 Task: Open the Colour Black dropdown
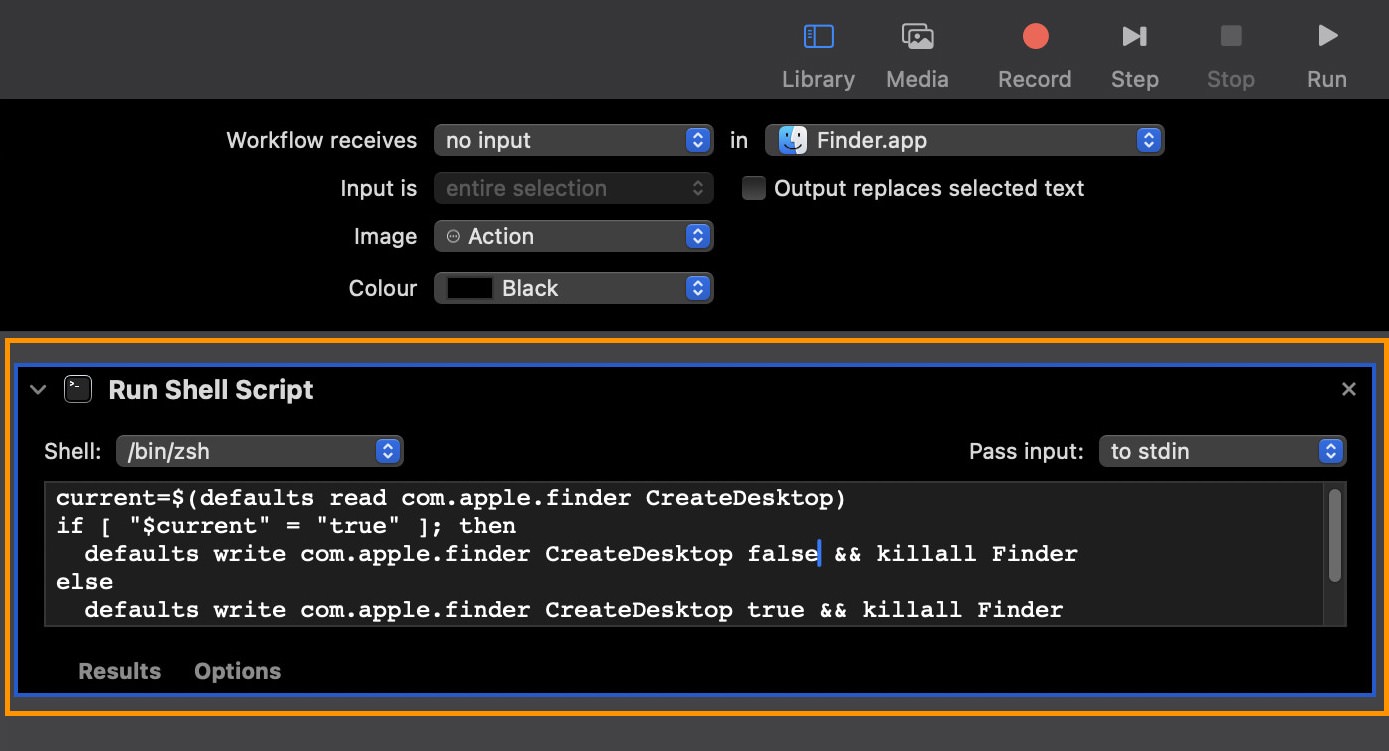coord(574,288)
